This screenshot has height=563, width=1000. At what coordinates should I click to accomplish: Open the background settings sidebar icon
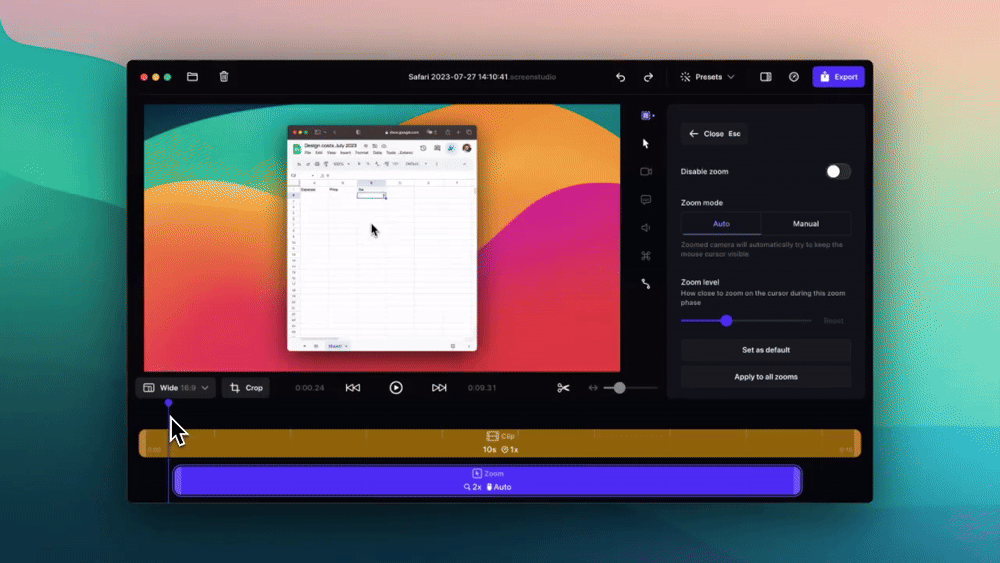point(646,115)
